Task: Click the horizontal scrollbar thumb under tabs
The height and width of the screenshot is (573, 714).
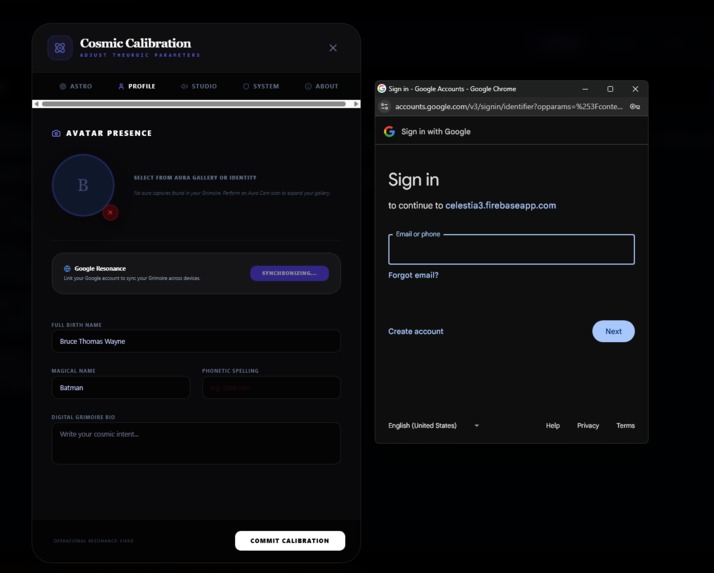Action: click(194, 104)
